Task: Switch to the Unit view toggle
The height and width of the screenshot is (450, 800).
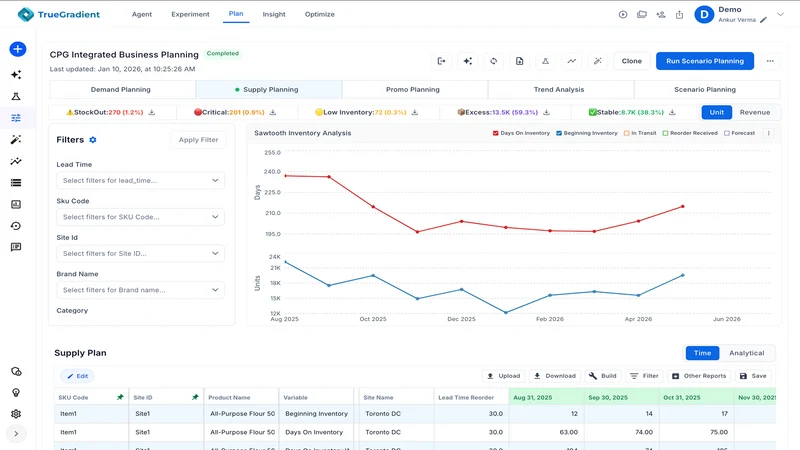Action: (x=716, y=112)
